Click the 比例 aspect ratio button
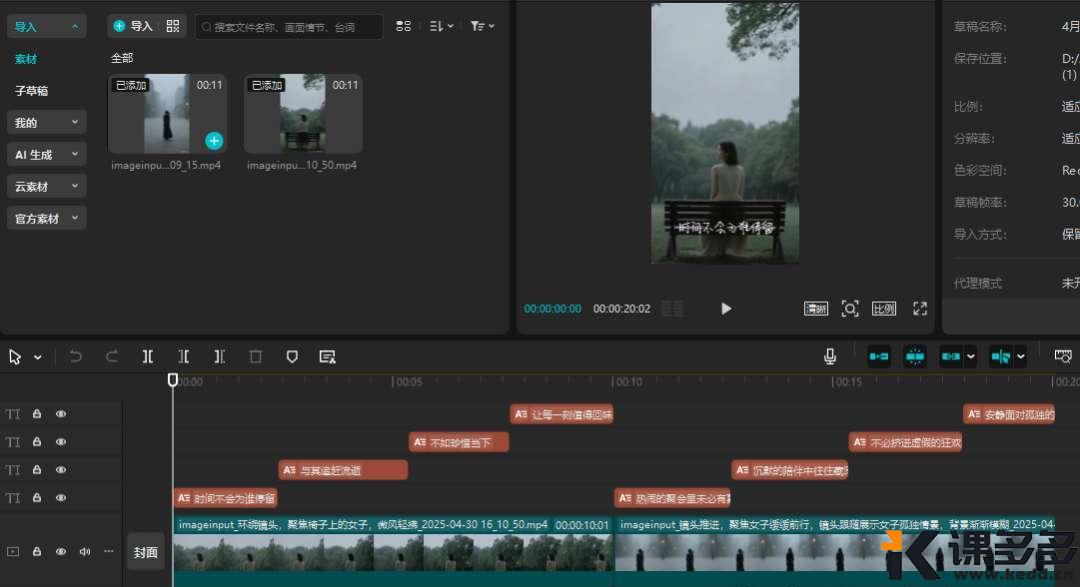This screenshot has width=1080, height=587. click(884, 309)
